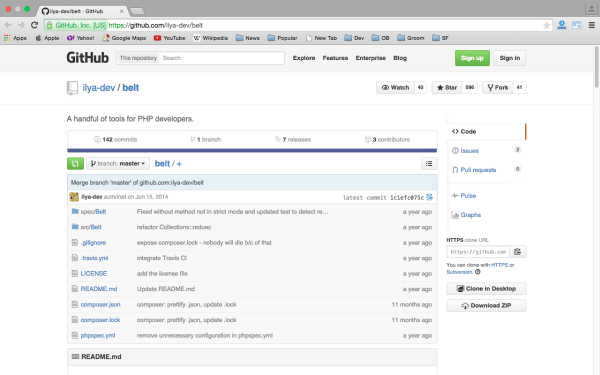The image size is (600, 375).
Task: Click the ilya-dev owner link
Action: (x=99, y=88)
